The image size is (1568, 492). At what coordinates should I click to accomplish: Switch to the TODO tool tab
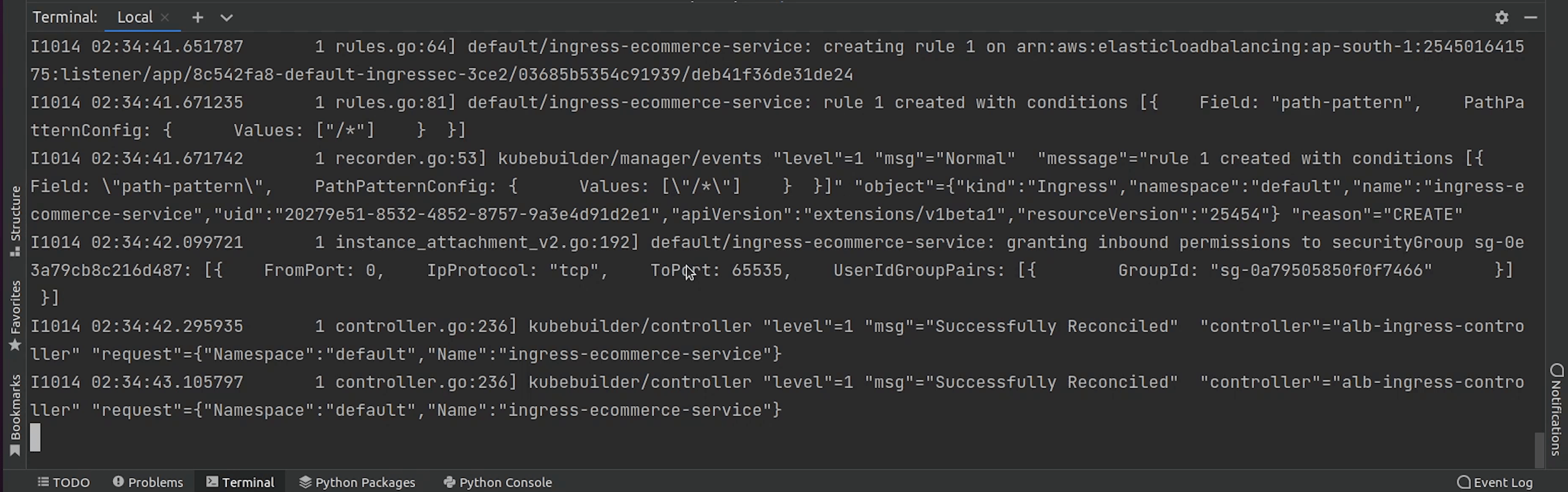(64, 482)
